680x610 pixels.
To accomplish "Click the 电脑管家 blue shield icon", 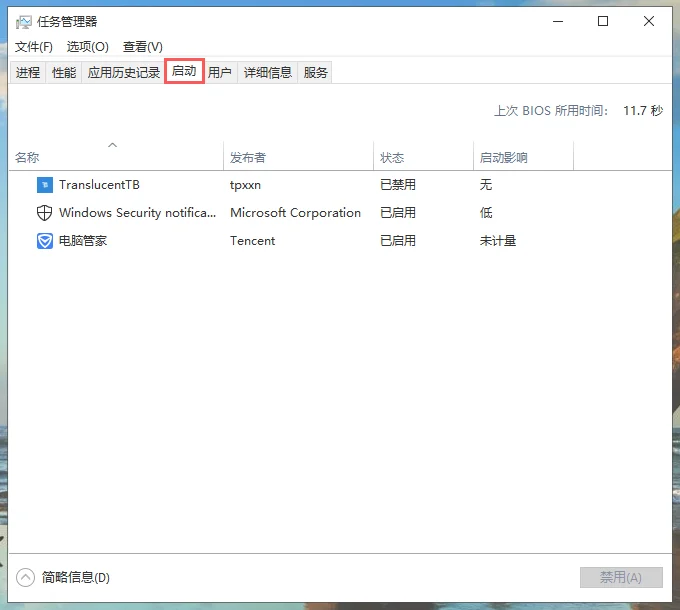I will click(x=45, y=241).
